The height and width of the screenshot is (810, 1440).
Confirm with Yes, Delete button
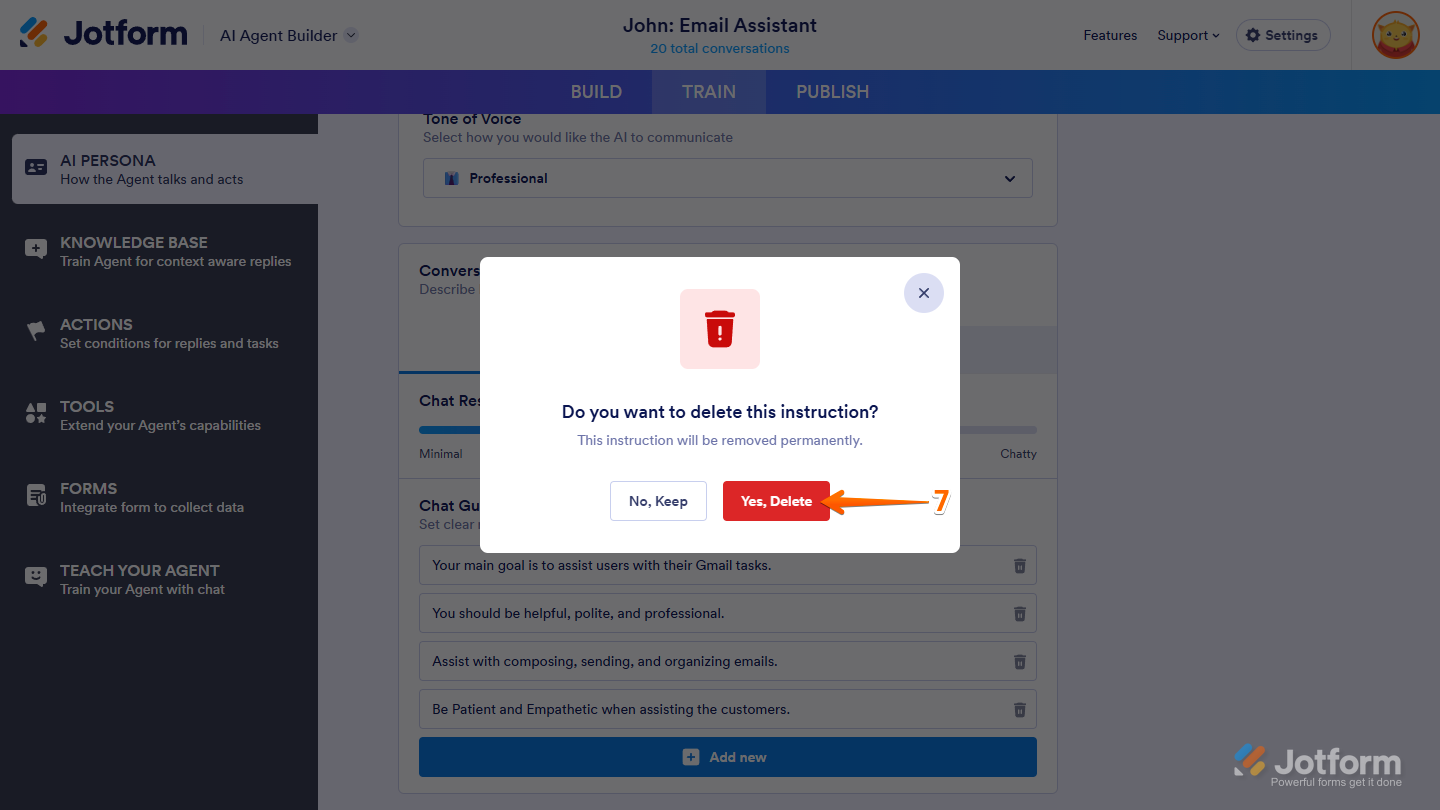coord(776,501)
